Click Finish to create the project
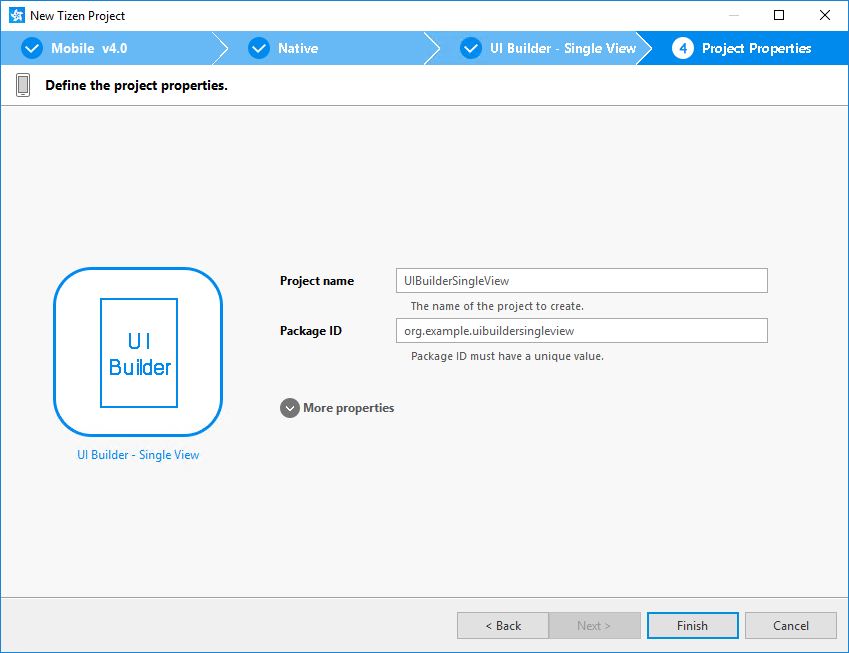The image size is (849, 653). pyautogui.click(x=692, y=625)
